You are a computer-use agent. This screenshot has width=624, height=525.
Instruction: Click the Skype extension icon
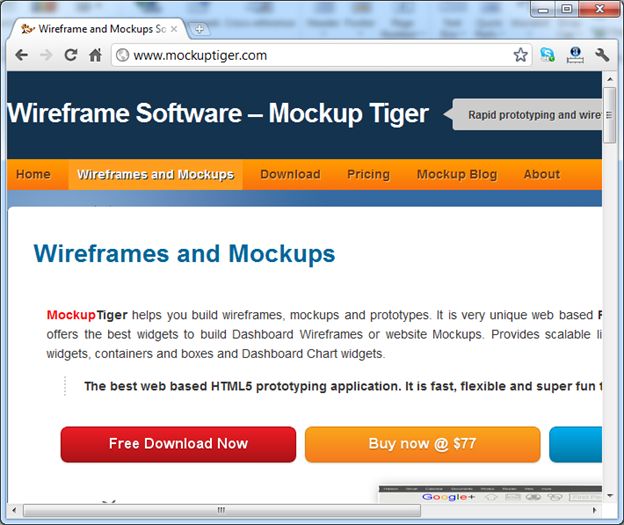547,55
